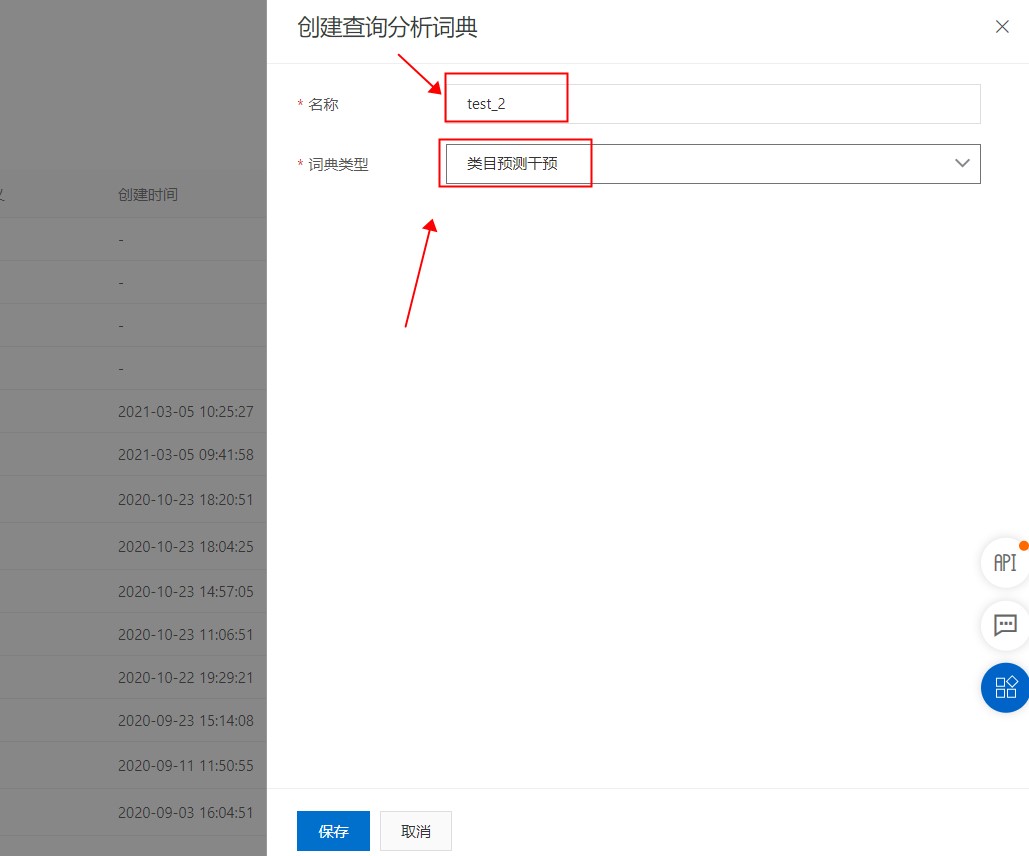
Task: Open the chat feedback icon
Action: (x=1005, y=625)
